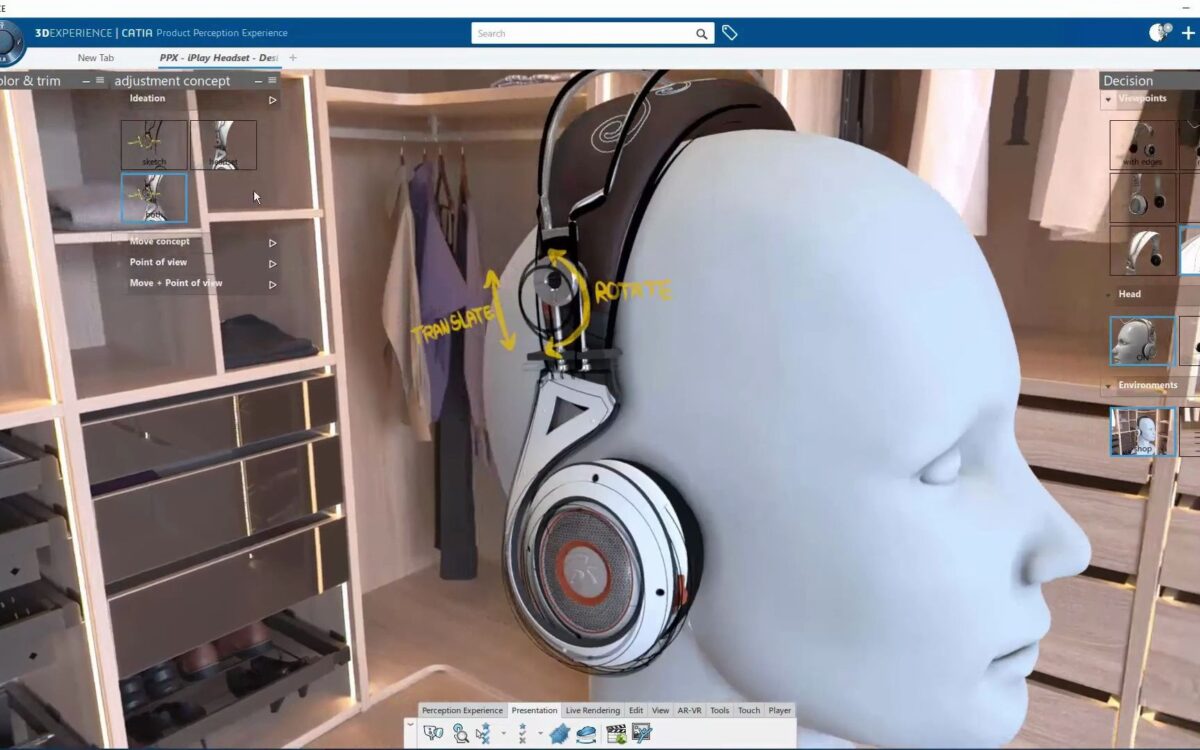Select the top-right ideation thumbnail

pyautogui.click(x=223, y=145)
